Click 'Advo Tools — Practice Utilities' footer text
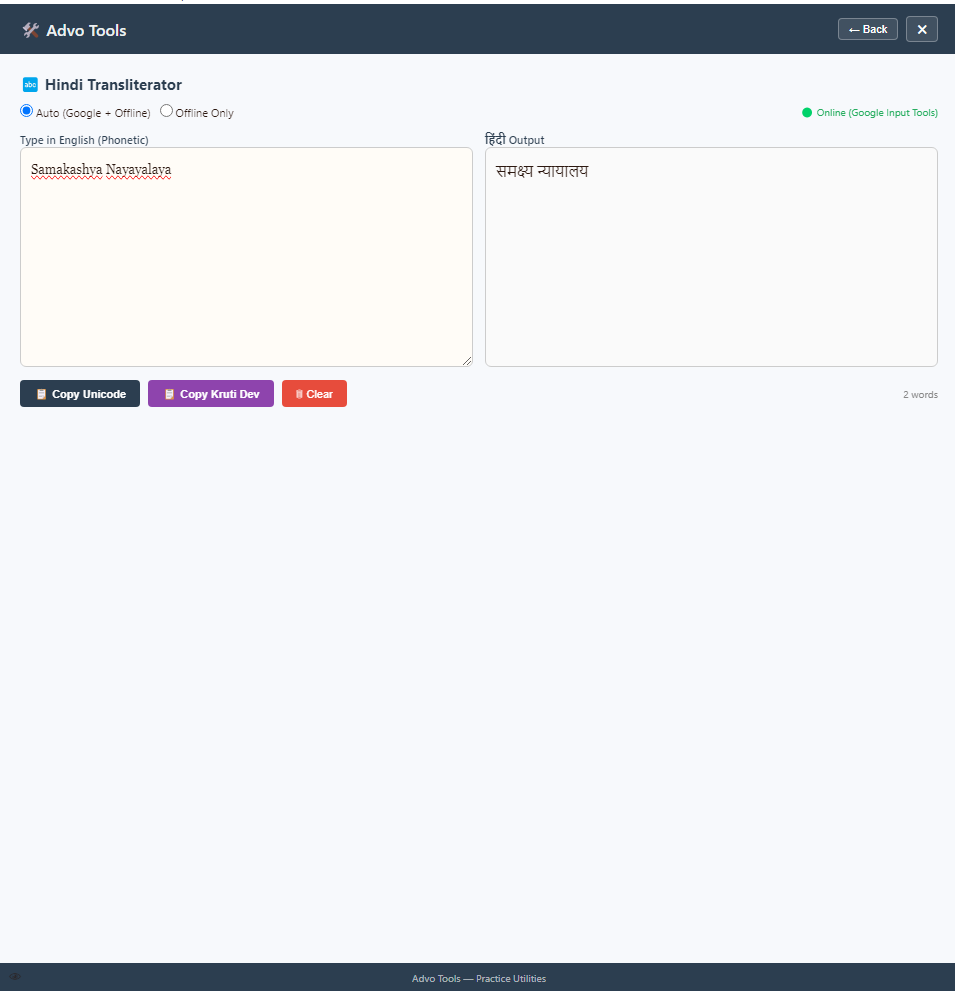This screenshot has height=991, width=955. pyautogui.click(x=478, y=978)
